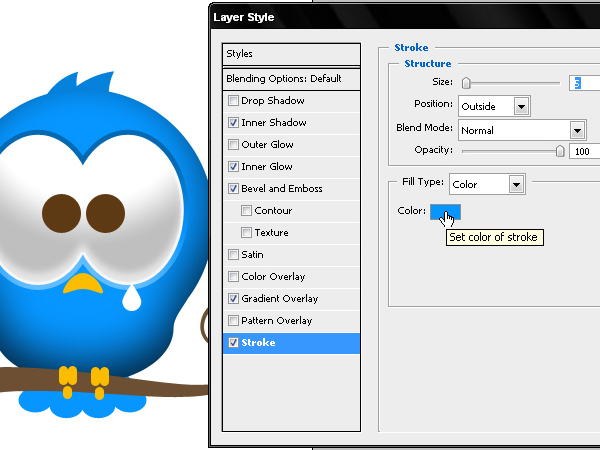The height and width of the screenshot is (450, 600).
Task: Open the Pattern Overlay settings label
Action: (277, 321)
